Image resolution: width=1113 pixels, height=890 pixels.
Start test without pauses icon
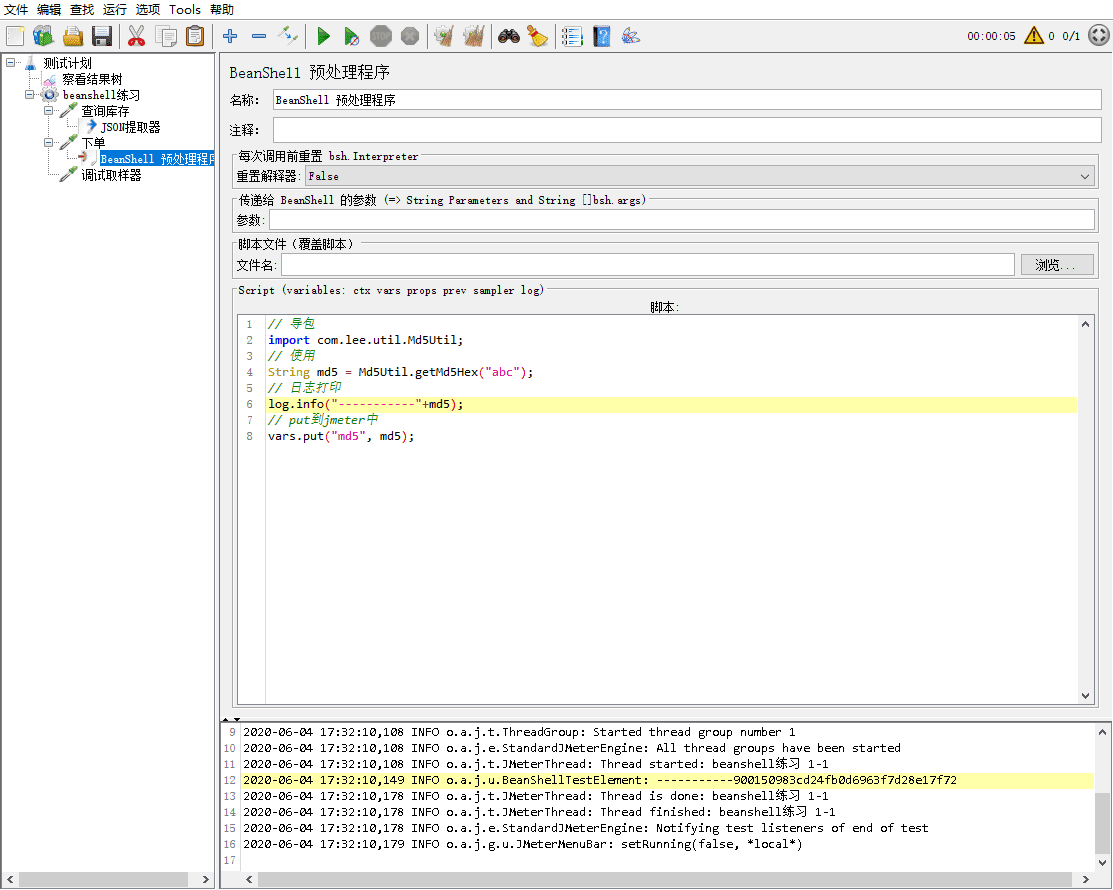[351, 35]
